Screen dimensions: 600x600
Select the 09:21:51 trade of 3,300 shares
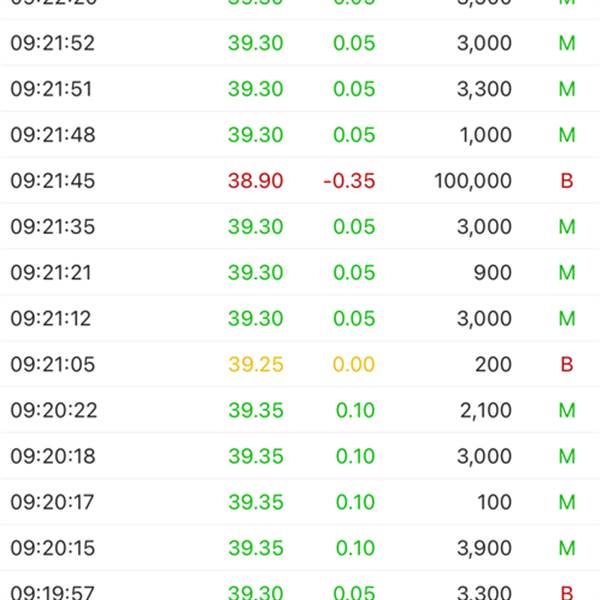(x=300, y=88)
